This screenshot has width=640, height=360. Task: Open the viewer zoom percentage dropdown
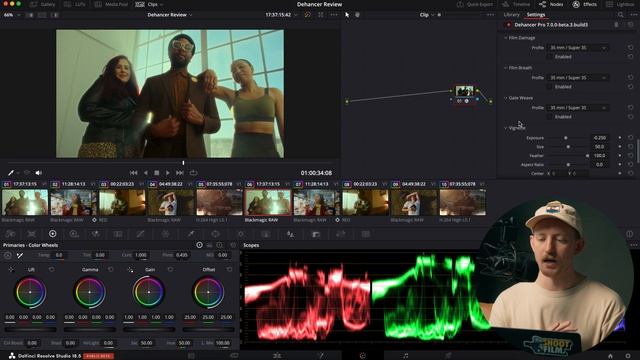coord(11,15)
